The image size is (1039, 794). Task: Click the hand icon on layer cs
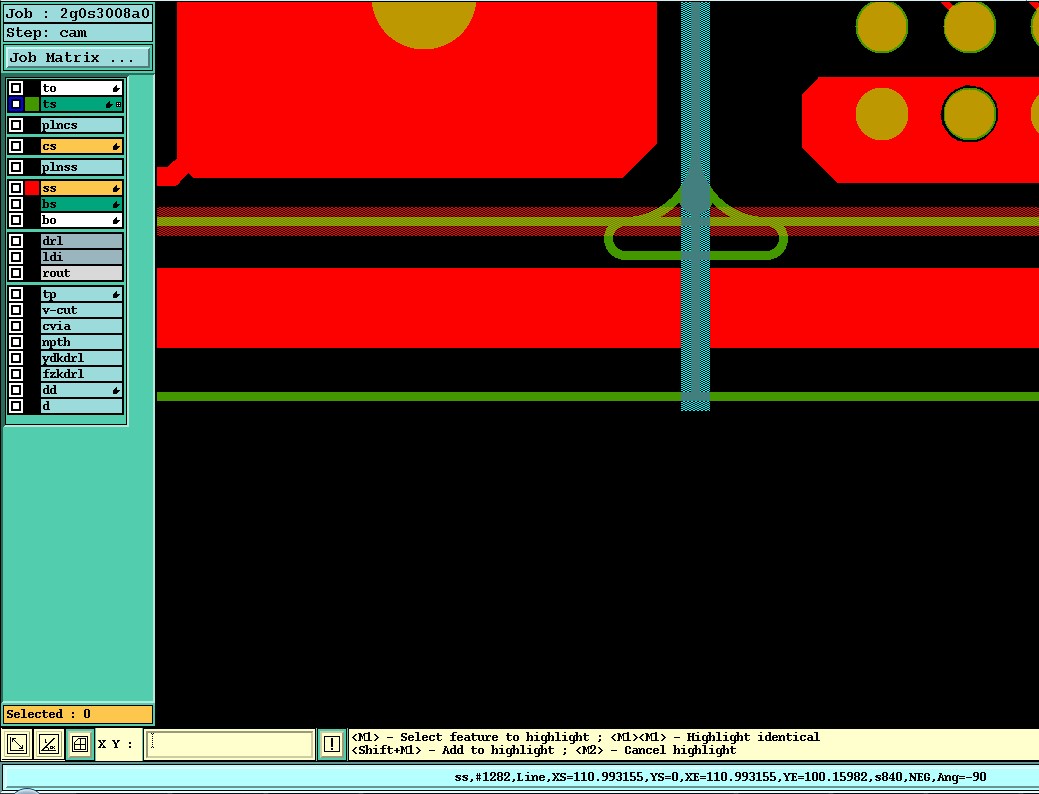pos(116,146)
